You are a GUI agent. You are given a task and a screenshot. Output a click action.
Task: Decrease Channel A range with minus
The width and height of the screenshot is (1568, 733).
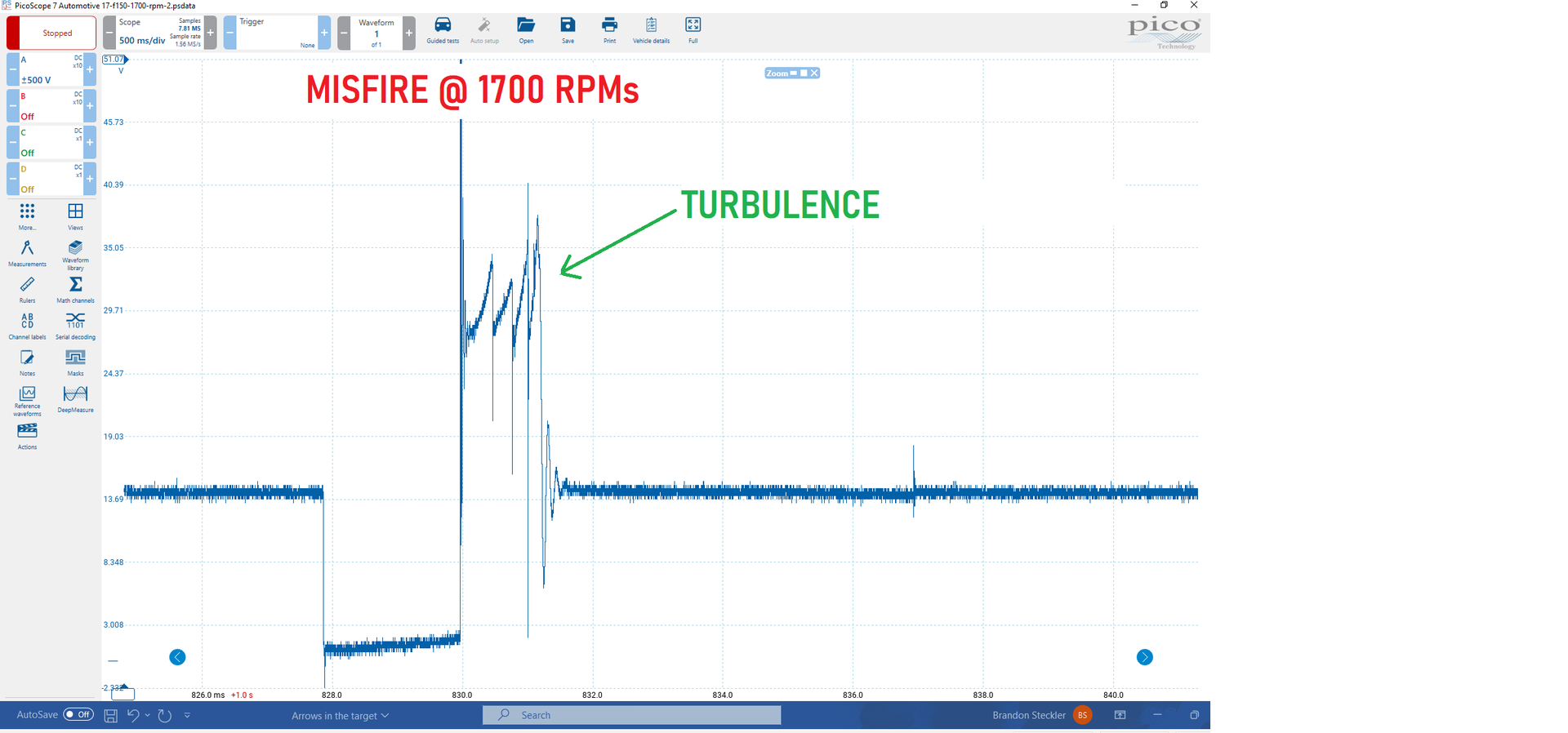tap(13, 69)
